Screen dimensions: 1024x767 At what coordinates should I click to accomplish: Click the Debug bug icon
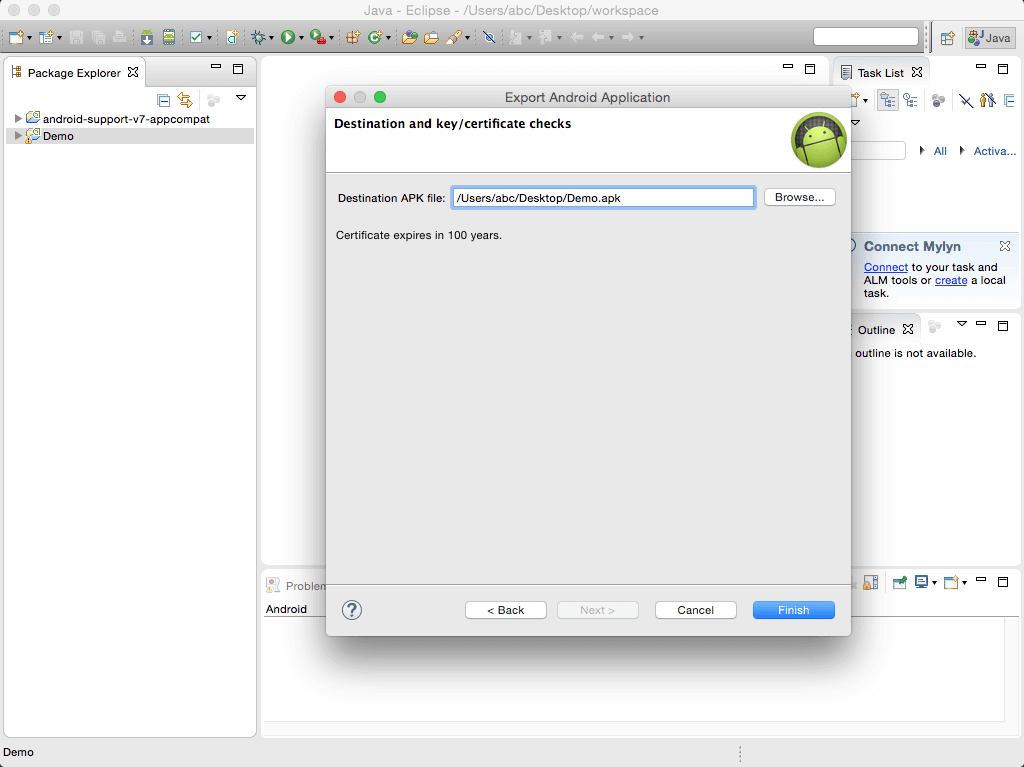click(x=259, y=37)
